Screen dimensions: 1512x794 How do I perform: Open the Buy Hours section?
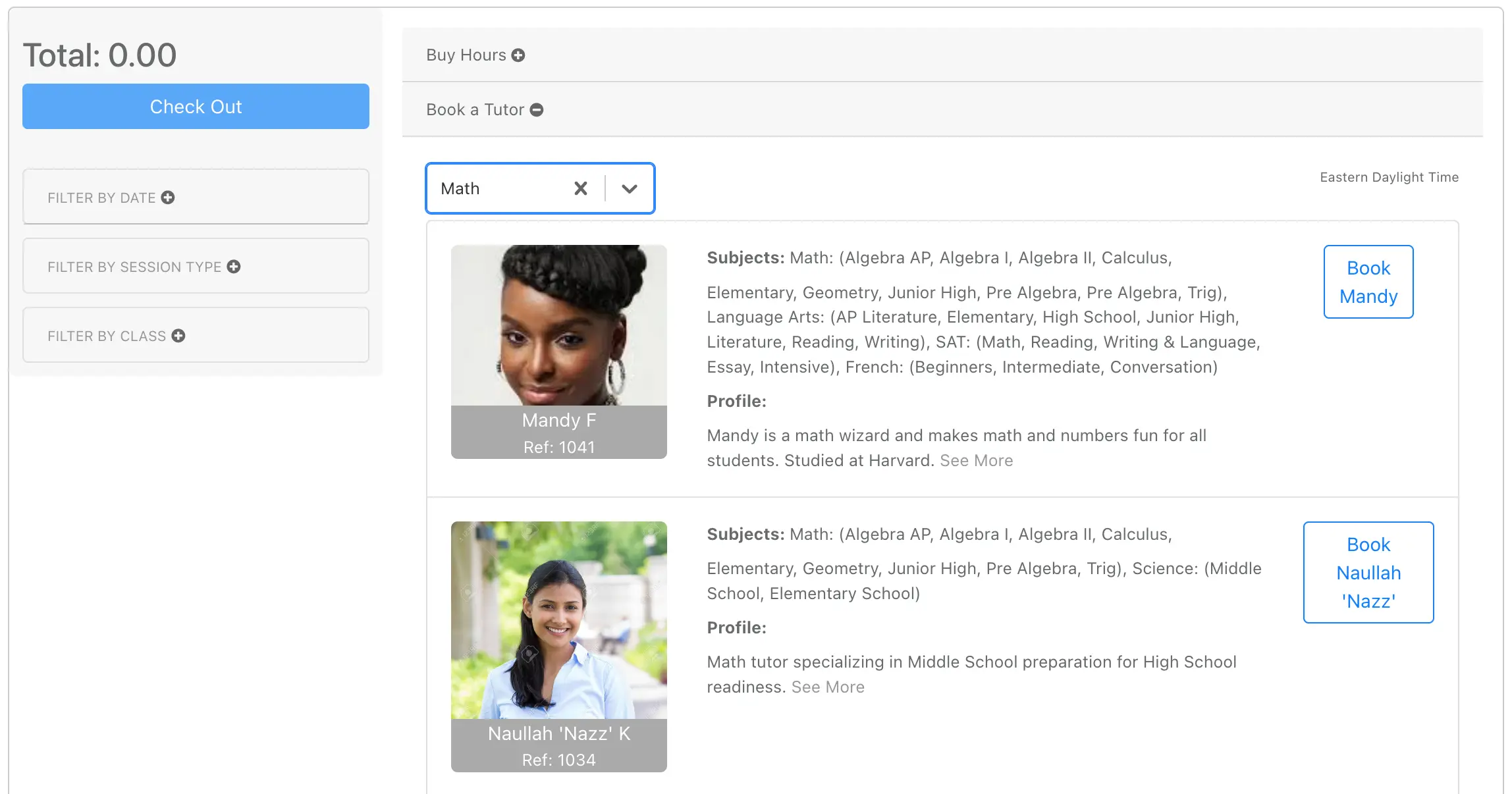[942, 55]
